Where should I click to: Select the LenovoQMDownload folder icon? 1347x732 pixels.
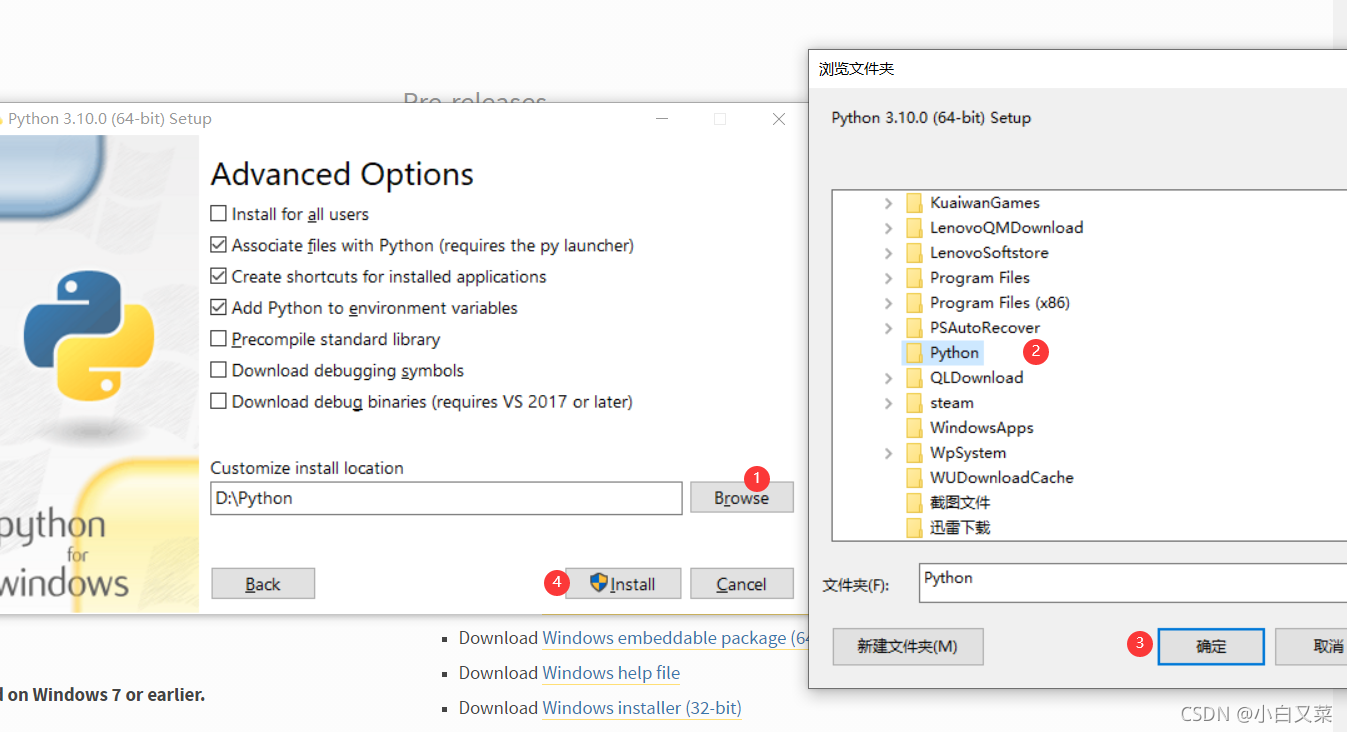[x=914, y=228]
